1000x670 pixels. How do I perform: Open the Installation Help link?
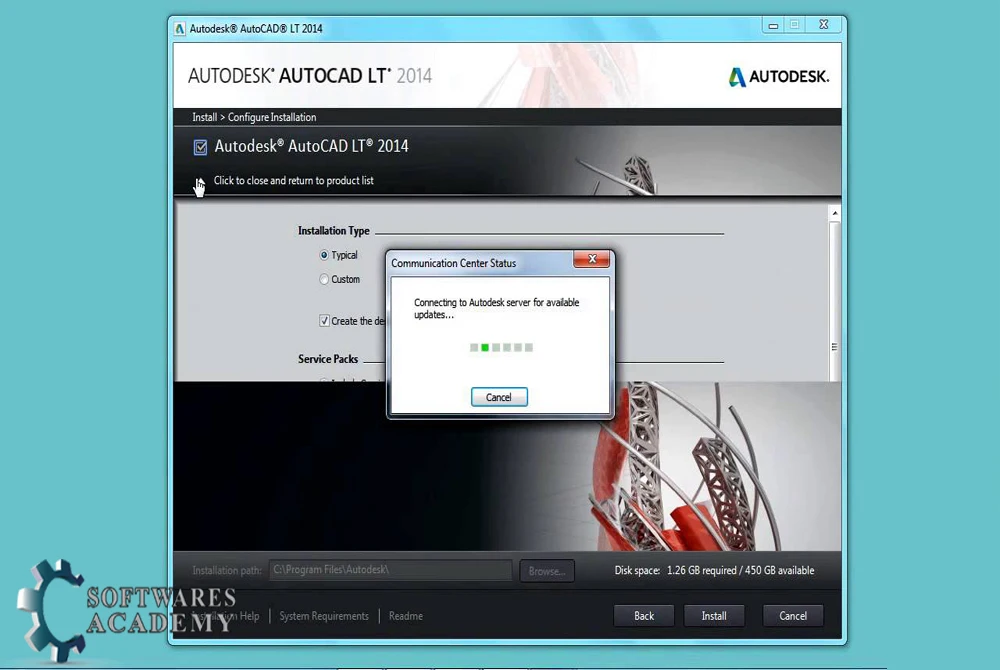tap(226, 616)
